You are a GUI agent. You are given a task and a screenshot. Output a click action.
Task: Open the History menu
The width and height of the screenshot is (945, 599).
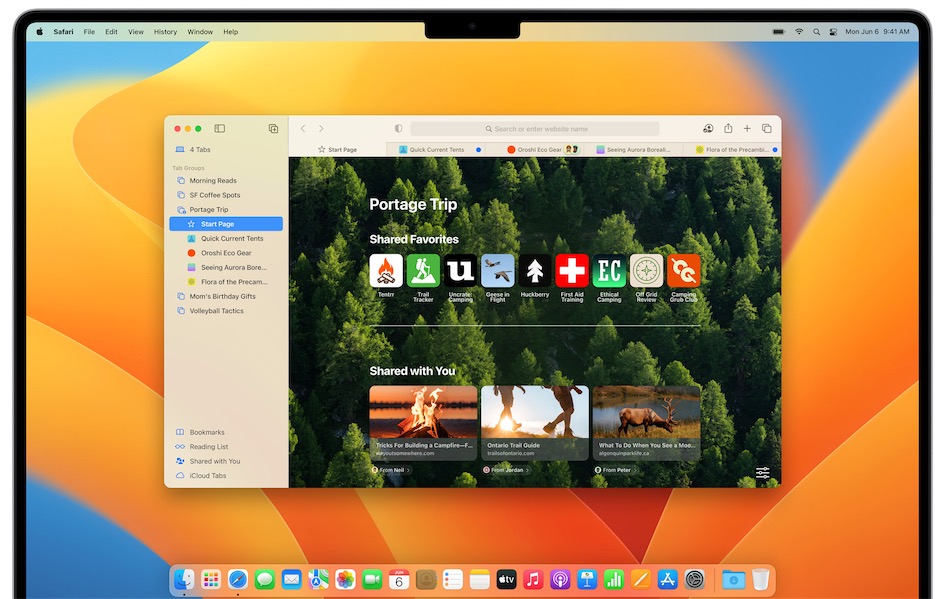(x=165, y=32)
